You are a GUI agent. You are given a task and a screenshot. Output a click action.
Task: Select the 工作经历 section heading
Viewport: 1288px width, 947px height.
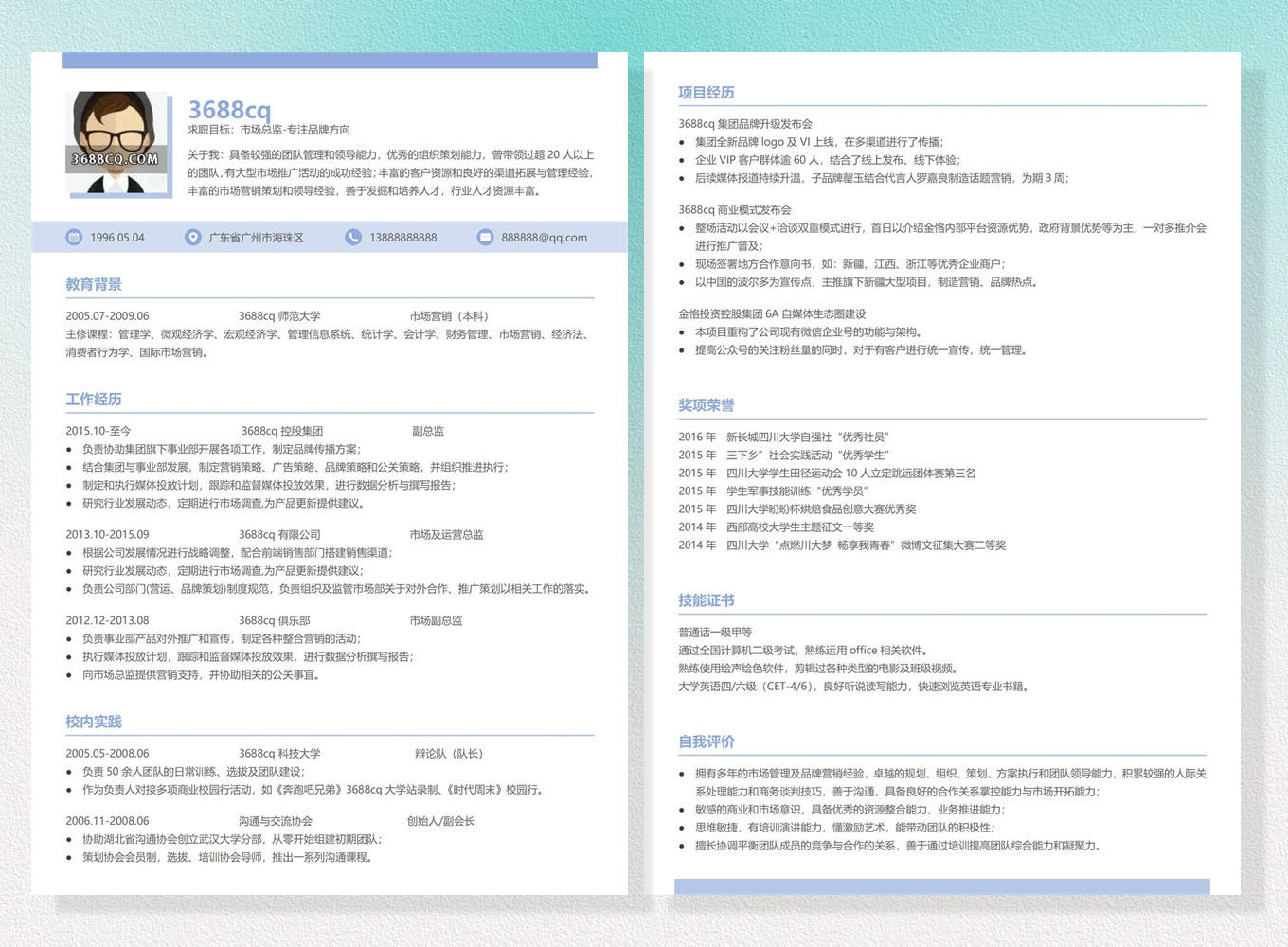coord(94,399)
